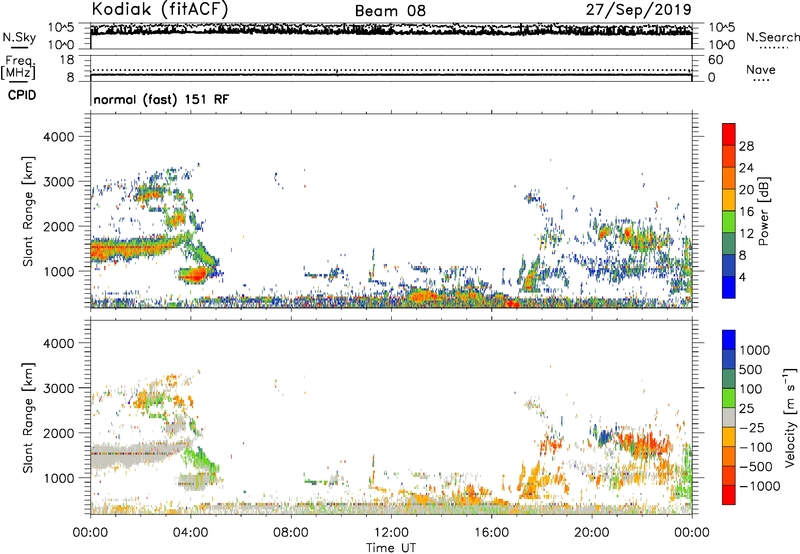
Task: Click the "24" label on the power color bar
Action: pyautogui.click(x=746, y=168)
